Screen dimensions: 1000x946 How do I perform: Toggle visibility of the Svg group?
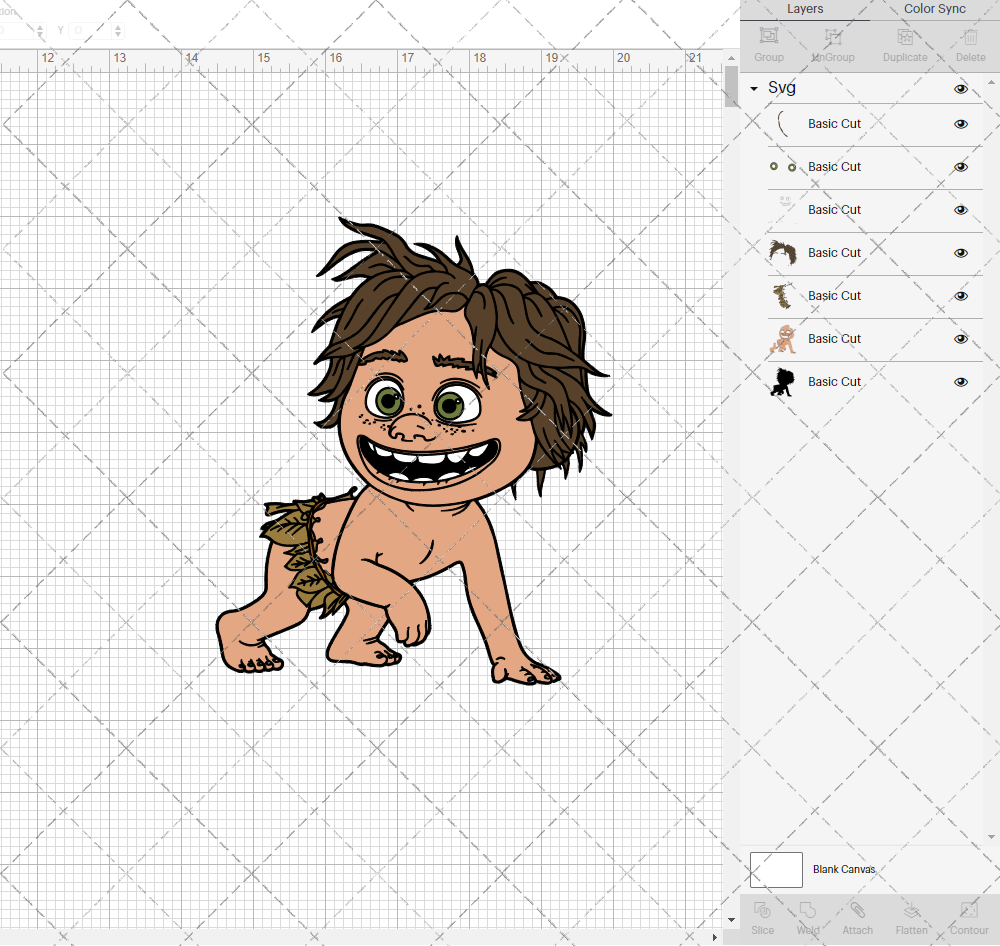960,89
